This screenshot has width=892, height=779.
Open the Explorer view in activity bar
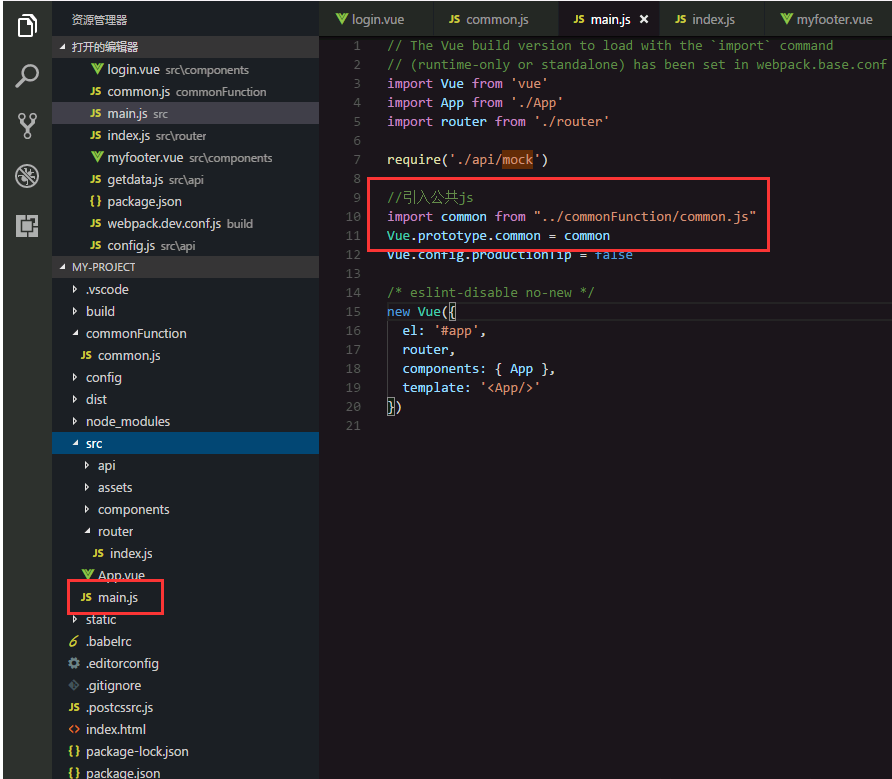27,26
